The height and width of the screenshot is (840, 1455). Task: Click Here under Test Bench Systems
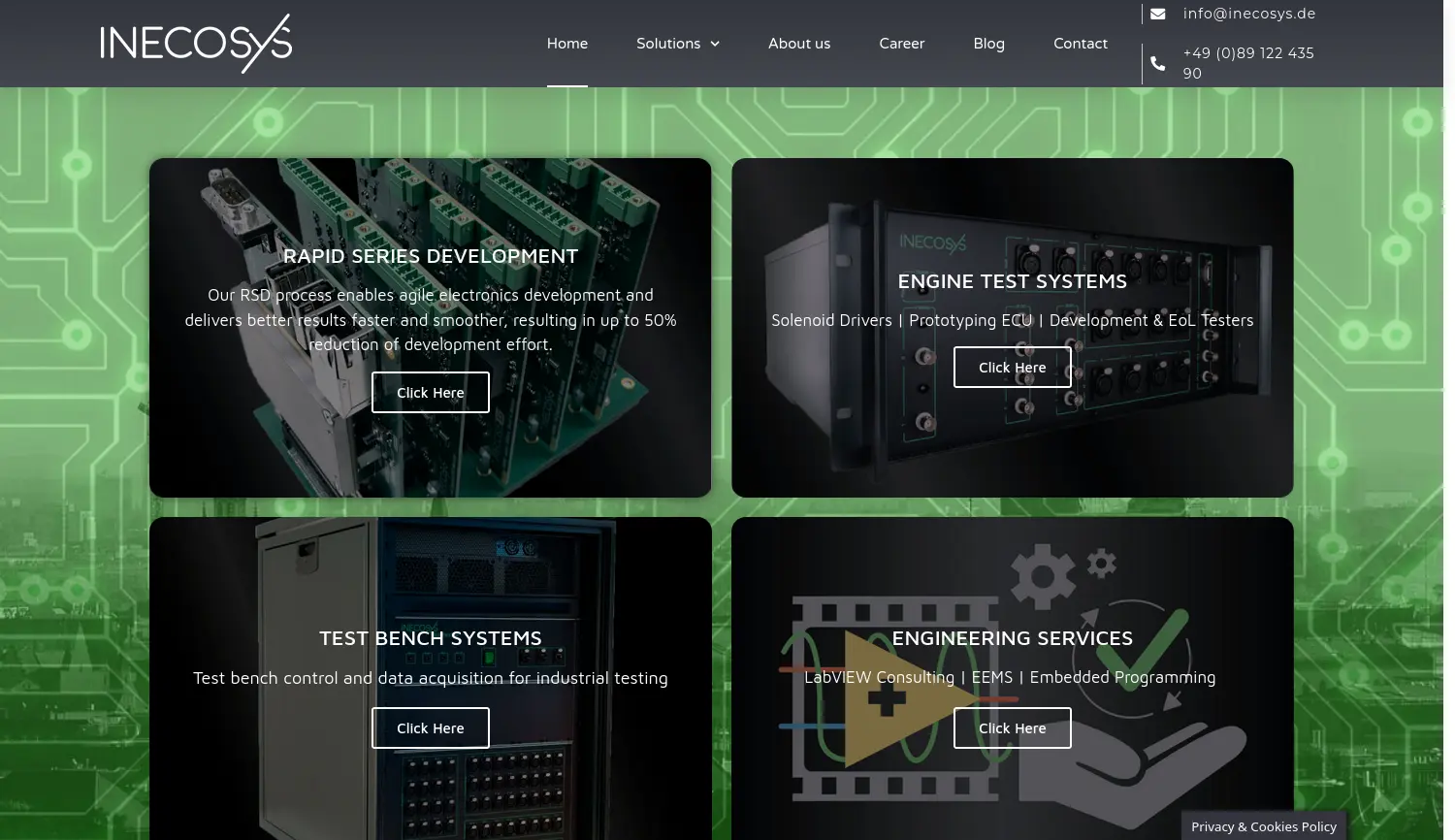(430, 728)
